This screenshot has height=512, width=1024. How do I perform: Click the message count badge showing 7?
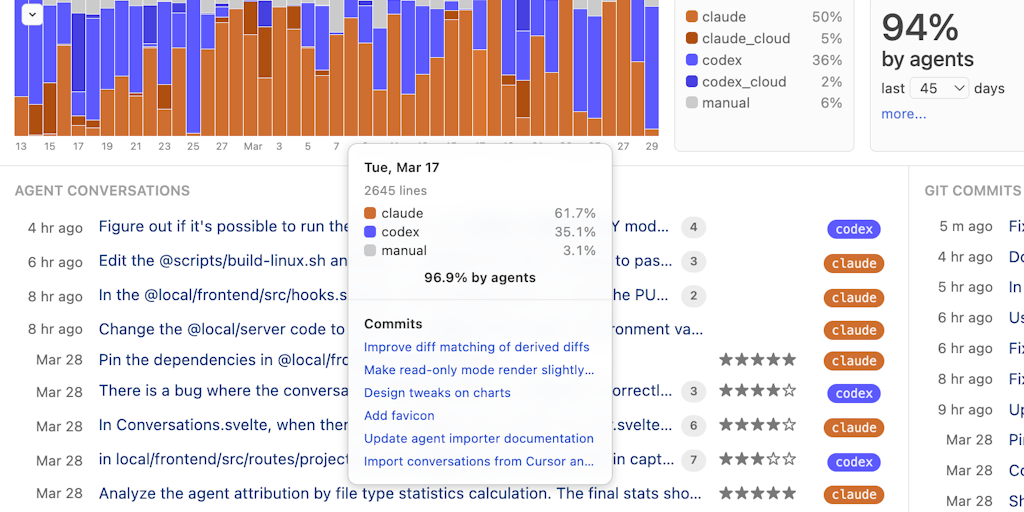pyautogui.click(x=693, y=460)
